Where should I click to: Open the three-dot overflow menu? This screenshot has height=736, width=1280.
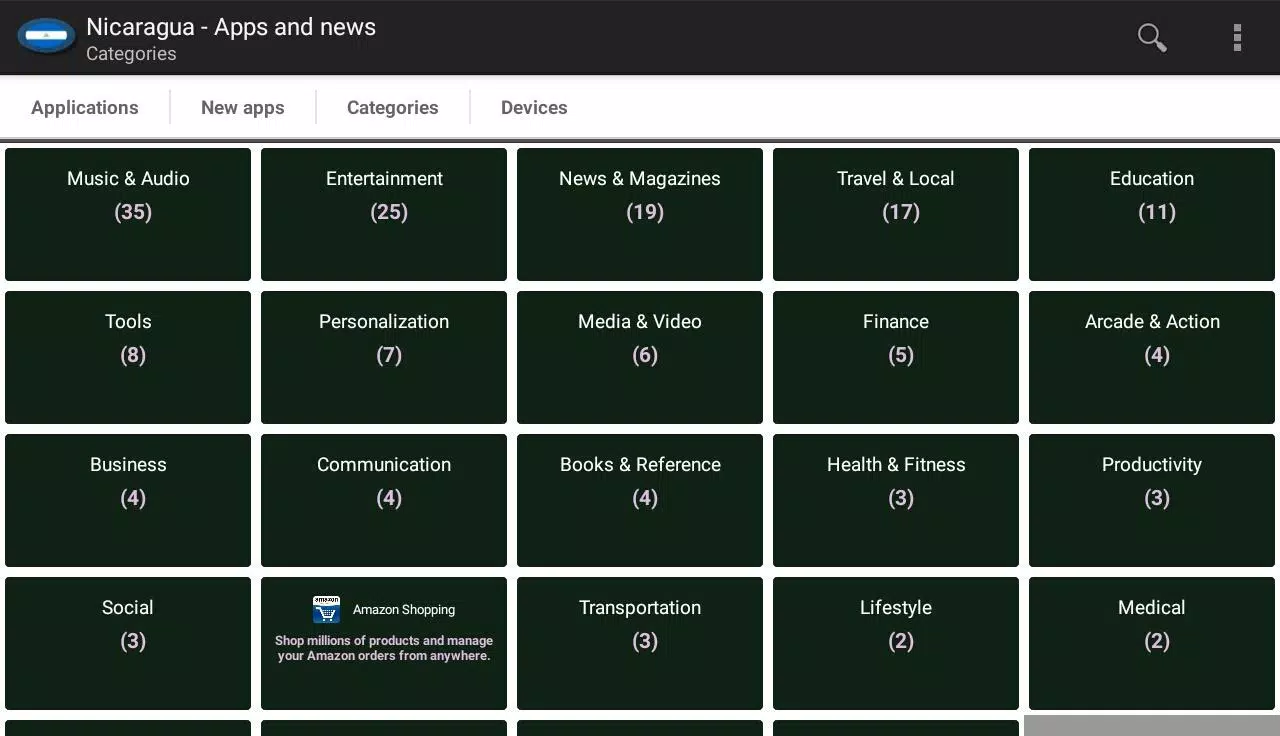(1237, 38)
